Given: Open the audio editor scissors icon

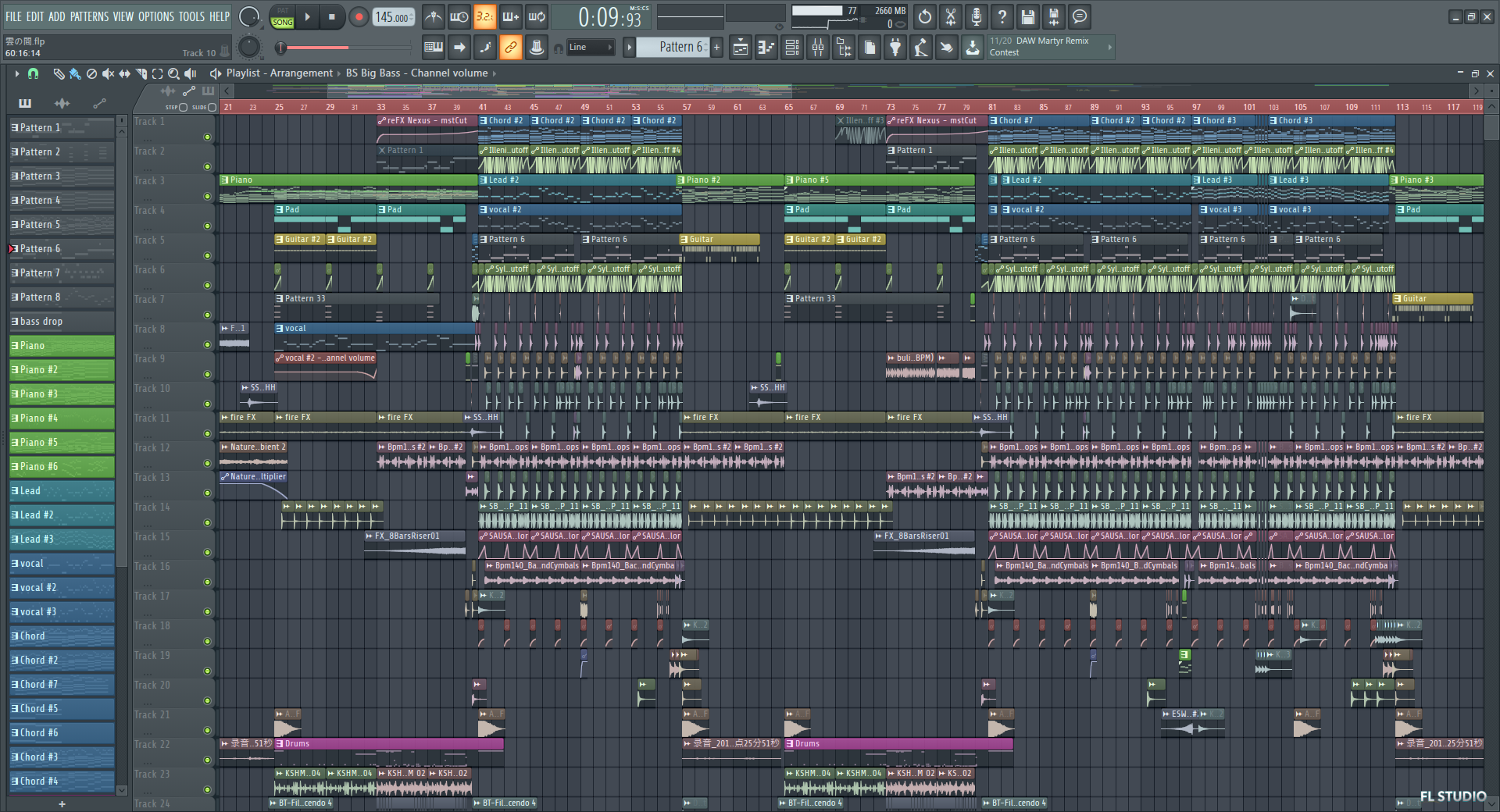Looking at the screenshot, I should pos(951,16).
